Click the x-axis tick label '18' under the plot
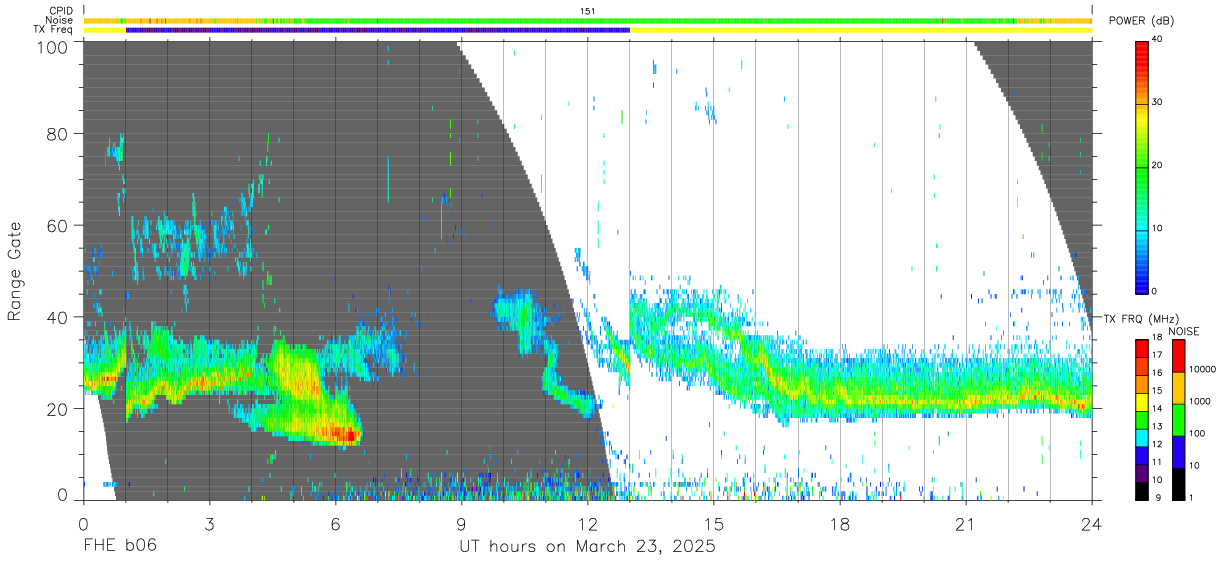 click(x=839, y=523)
